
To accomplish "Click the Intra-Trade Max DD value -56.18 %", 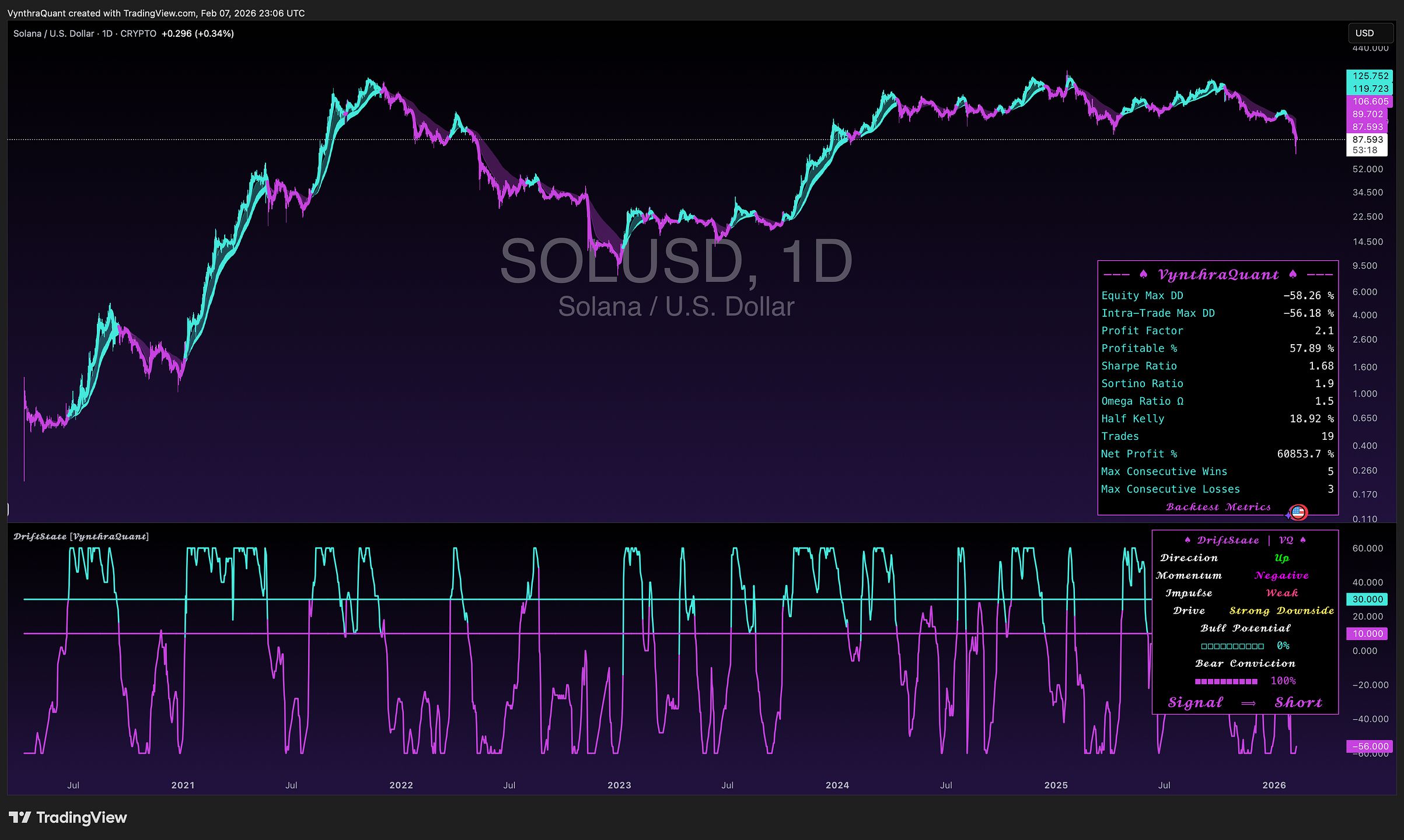I will (x=1308, y=313).
